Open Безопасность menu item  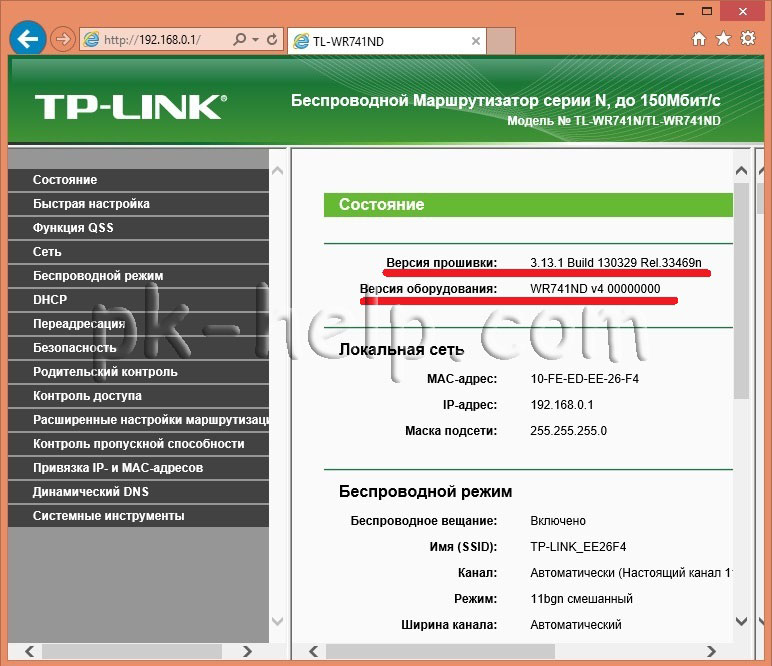[x=138, y=348]
